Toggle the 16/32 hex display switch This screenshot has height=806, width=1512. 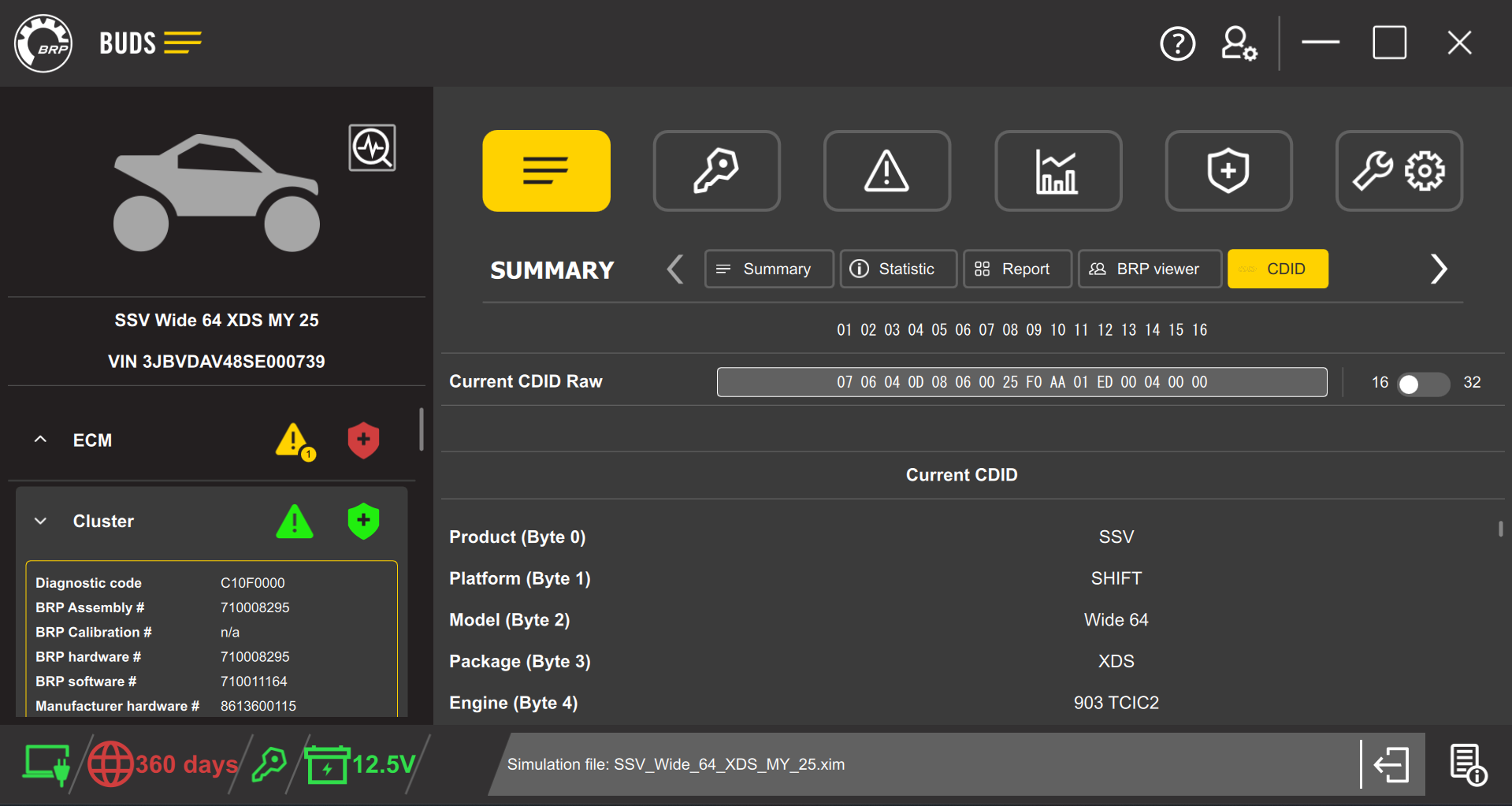click(1421, 384)
